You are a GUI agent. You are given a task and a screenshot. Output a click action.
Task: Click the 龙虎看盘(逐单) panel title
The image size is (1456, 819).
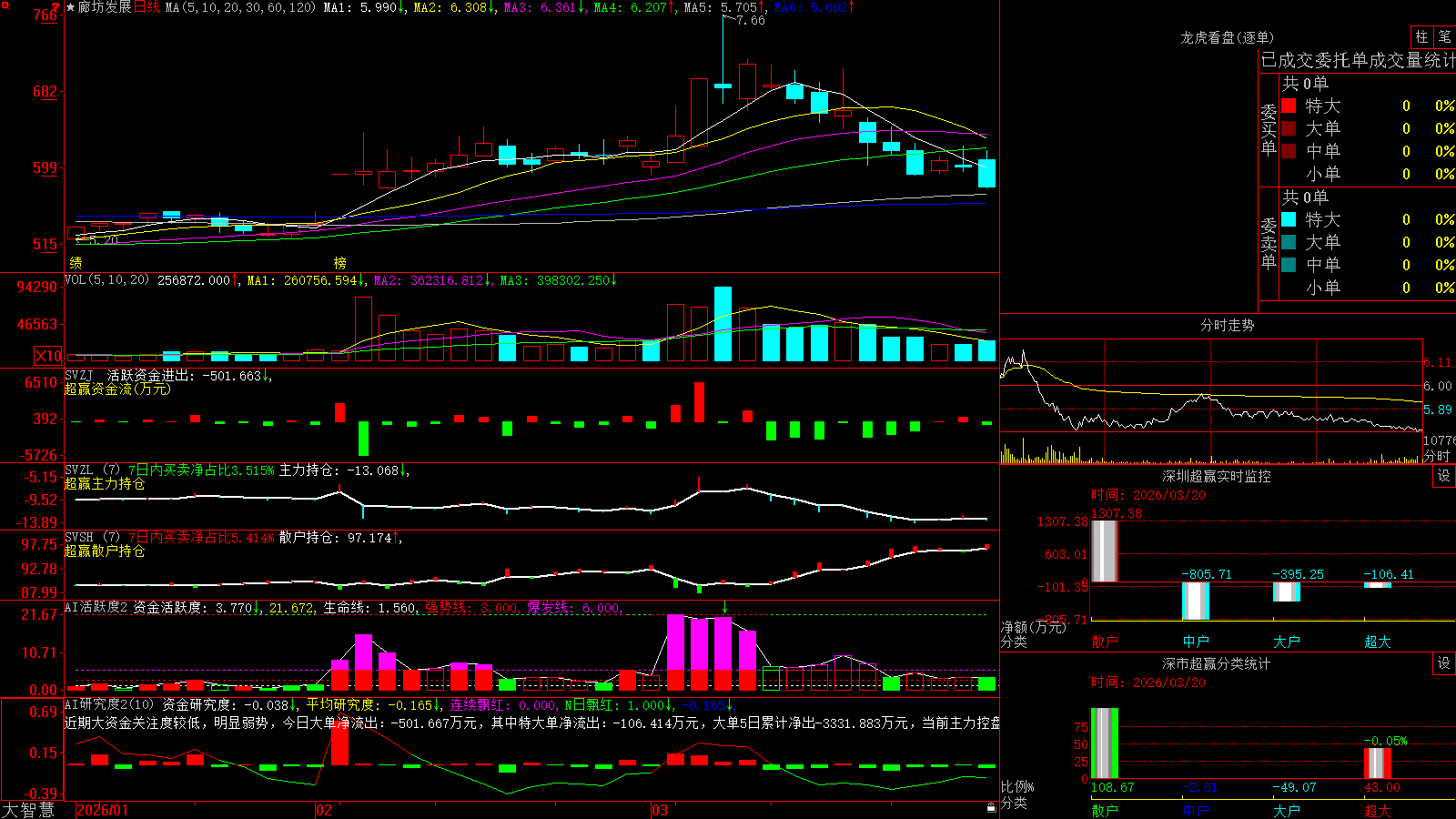pyautogui.click(x=1227, y=37)
